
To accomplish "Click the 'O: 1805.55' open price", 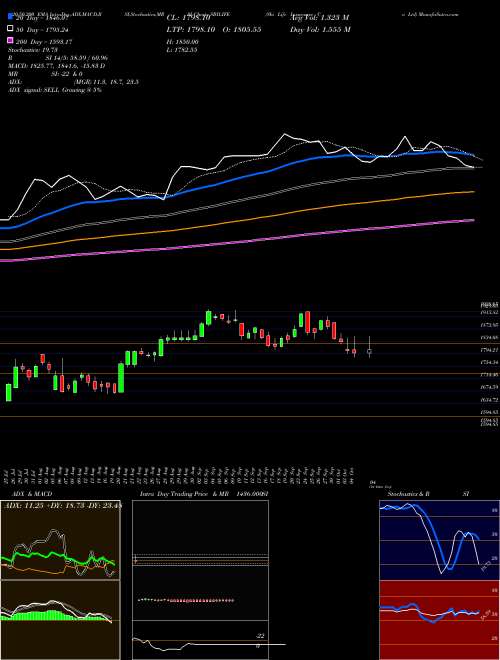I will (x=240, y=29).
